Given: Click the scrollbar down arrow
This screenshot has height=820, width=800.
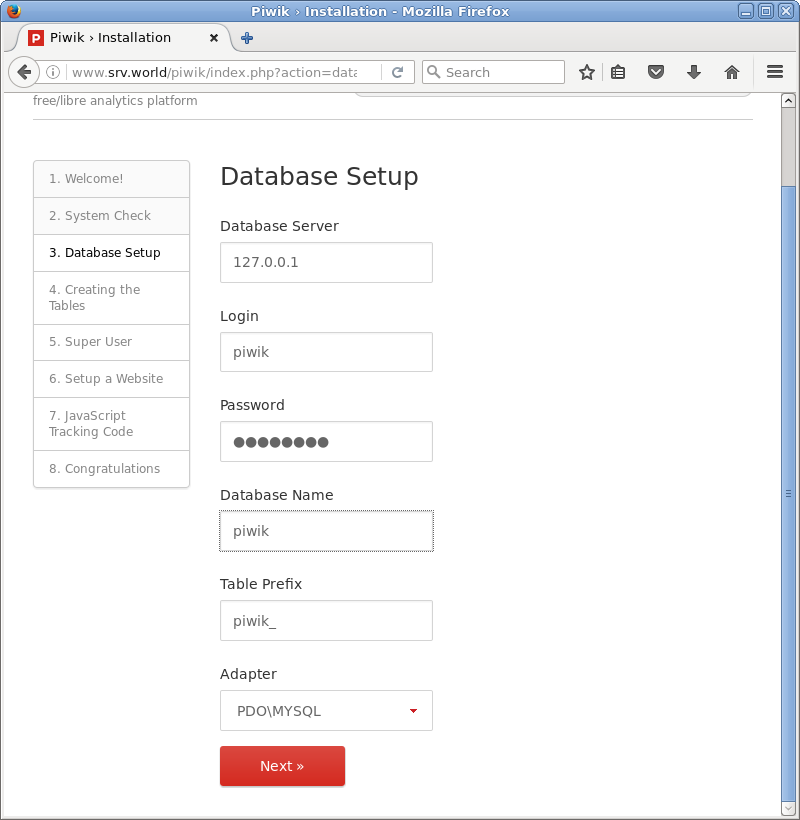Looking at the screenshot, I should click(788, 809).
